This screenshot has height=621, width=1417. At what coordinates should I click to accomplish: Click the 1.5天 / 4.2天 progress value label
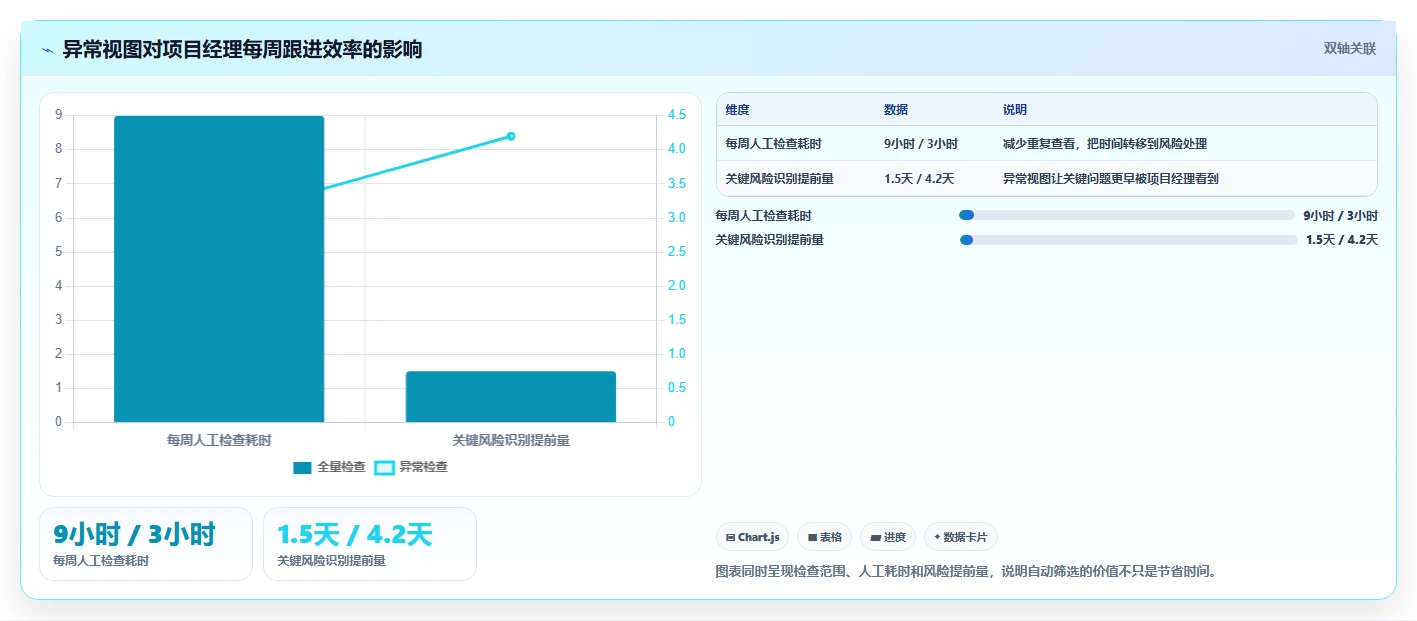1342,240
